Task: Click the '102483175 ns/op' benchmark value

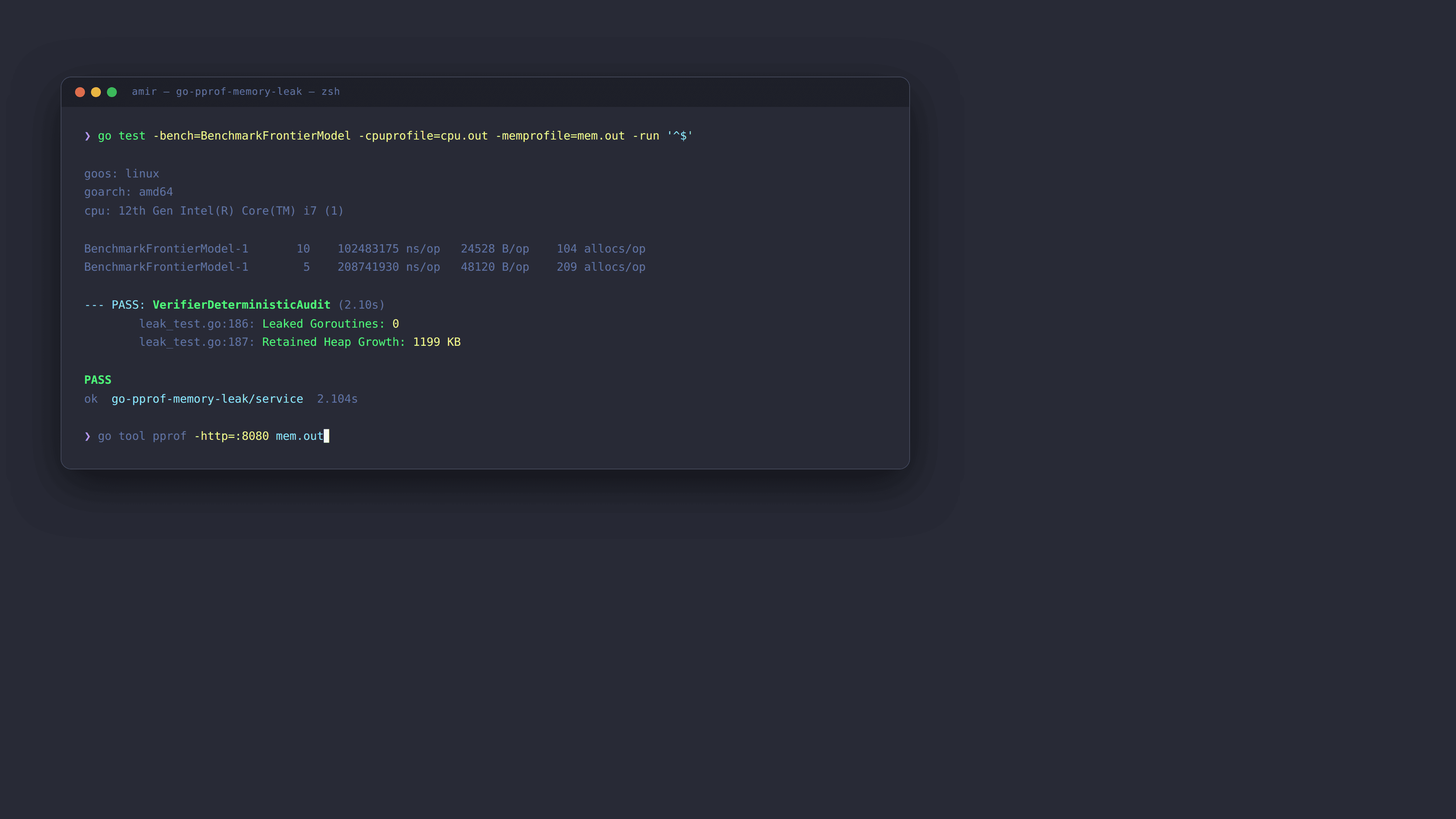Action: tap(388, 249)
